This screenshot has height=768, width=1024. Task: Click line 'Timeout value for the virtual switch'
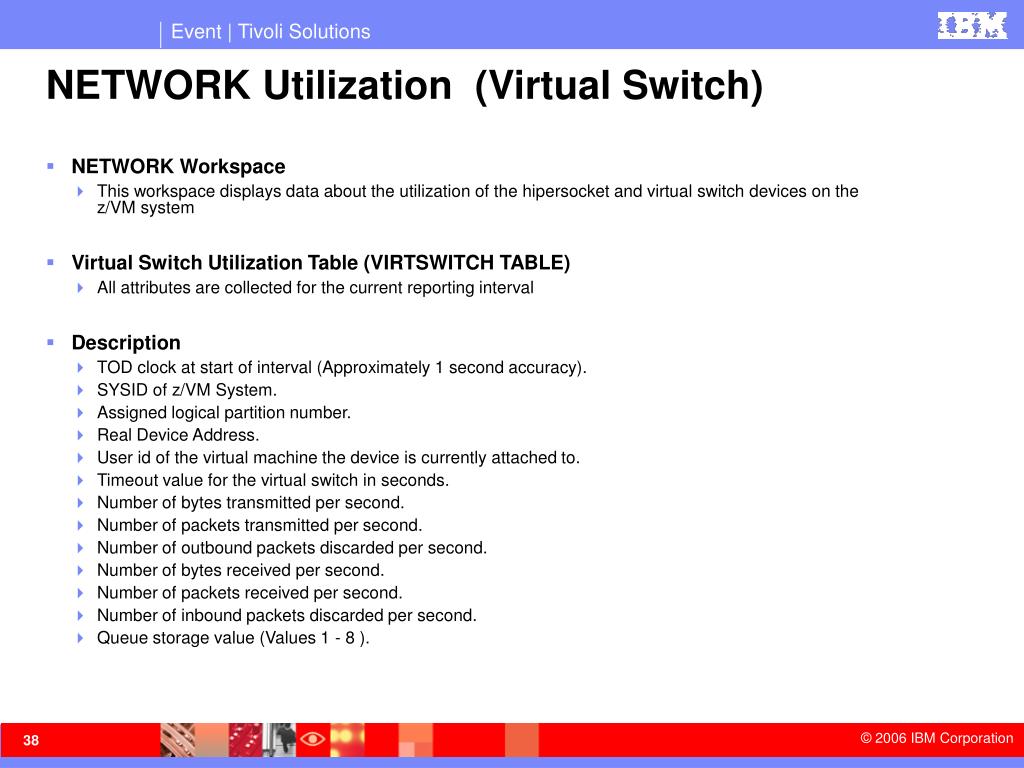[273, 480]
